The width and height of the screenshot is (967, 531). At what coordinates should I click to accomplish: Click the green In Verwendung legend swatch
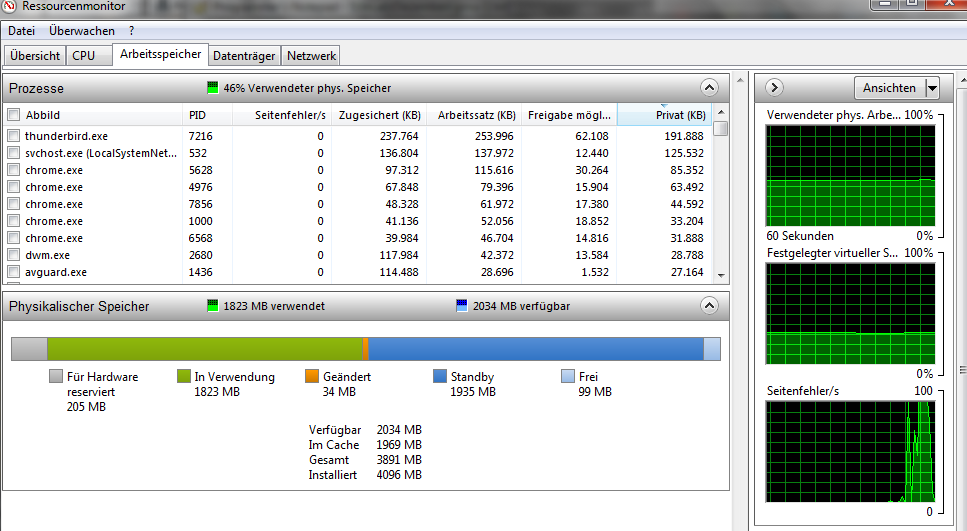tap(184, 376)
